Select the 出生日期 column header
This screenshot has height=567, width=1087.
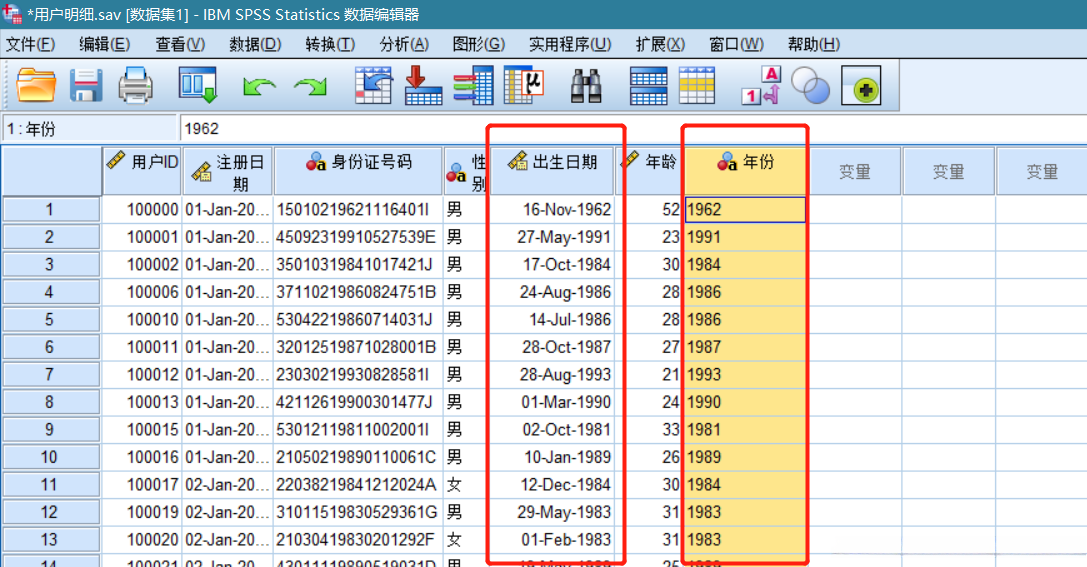coord(552,171)
